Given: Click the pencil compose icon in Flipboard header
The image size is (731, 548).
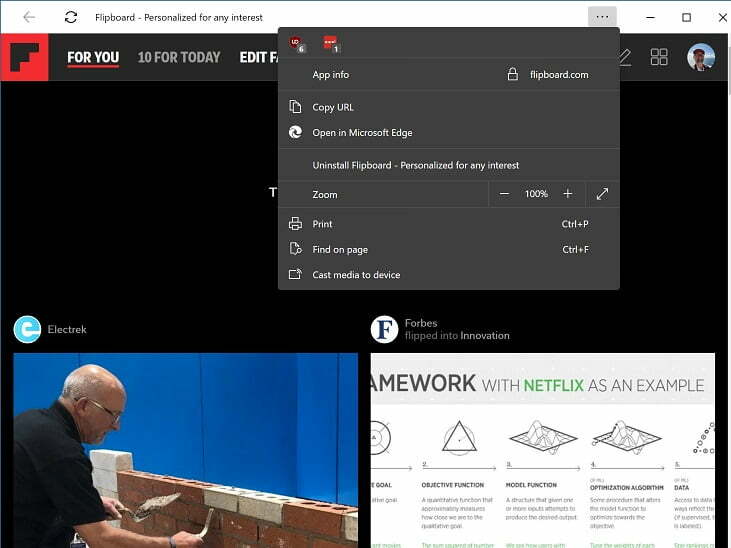Looking at the screenshot, I should (x=624, y=57).
